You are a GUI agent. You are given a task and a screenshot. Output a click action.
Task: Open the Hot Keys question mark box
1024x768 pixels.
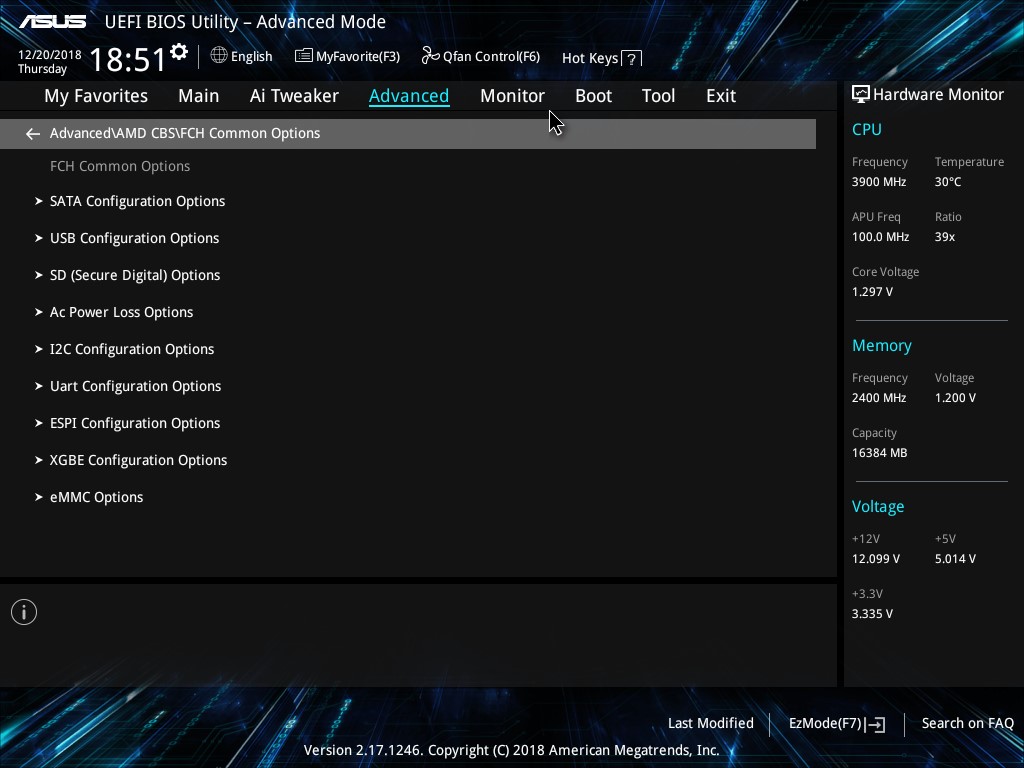pyautogui.click(x=631, y=59)
